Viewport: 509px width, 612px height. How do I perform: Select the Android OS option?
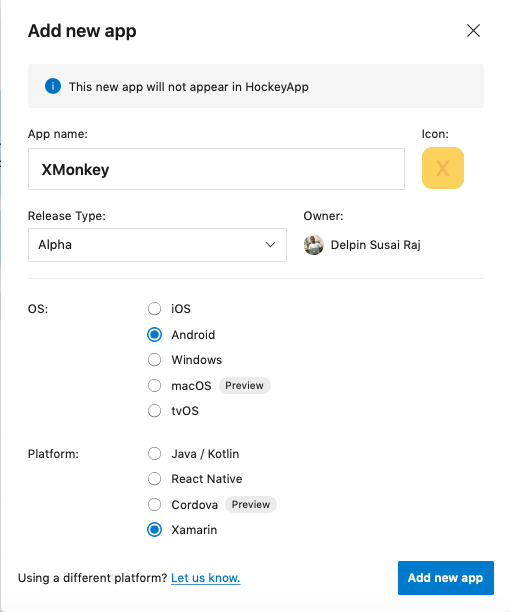154,335
